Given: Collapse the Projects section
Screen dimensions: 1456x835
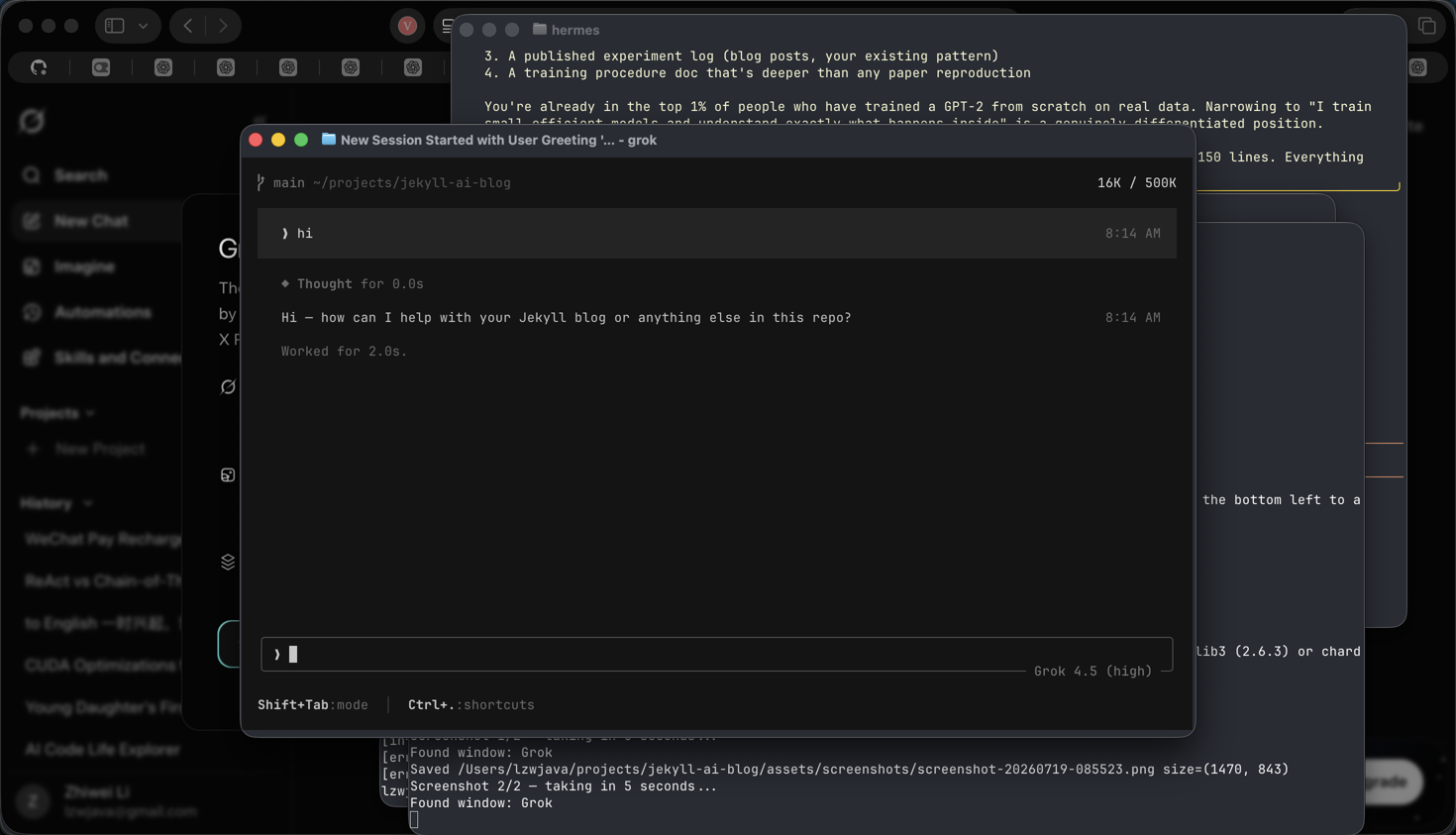Looking at the screenshot, I should [57, 413].
